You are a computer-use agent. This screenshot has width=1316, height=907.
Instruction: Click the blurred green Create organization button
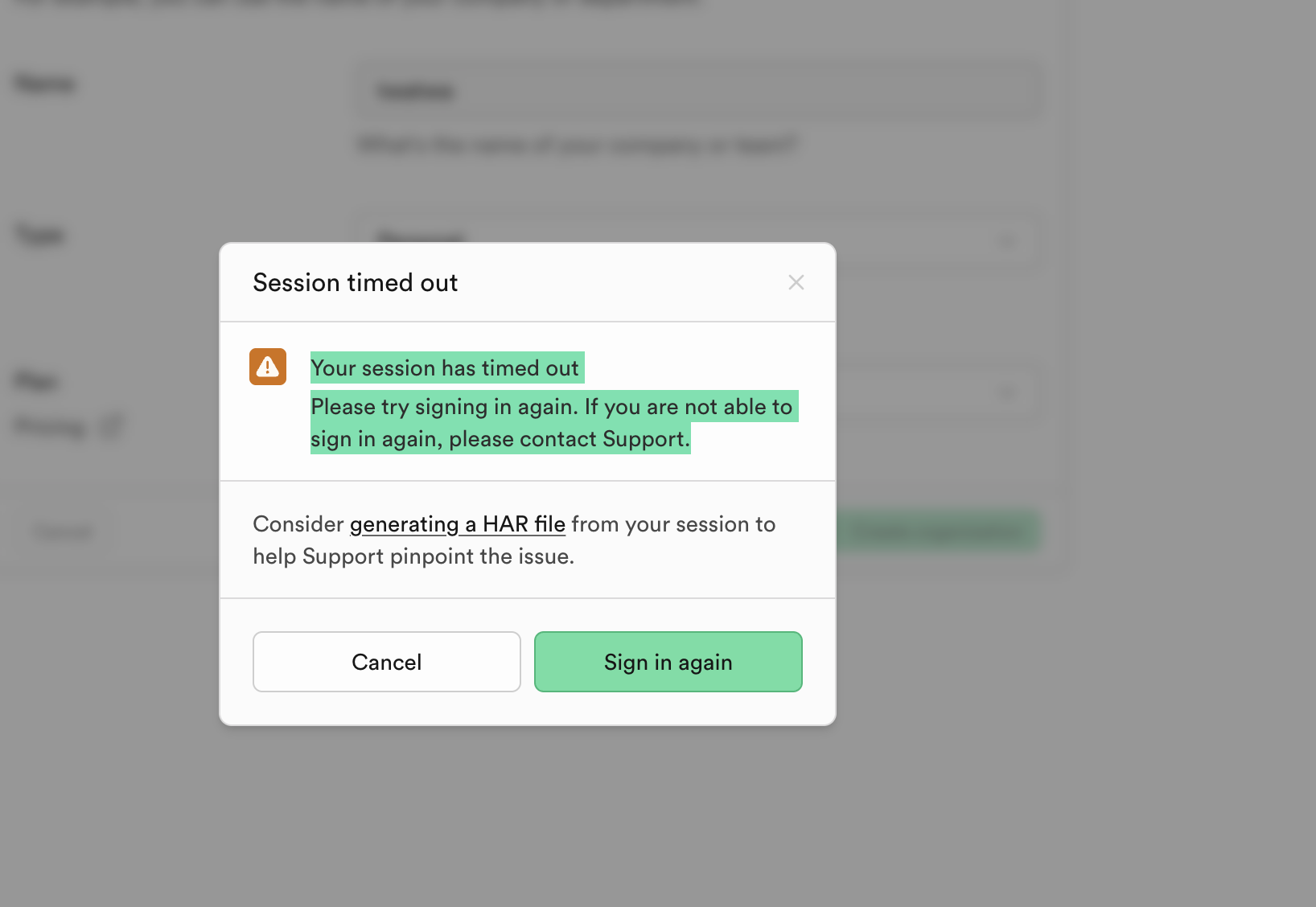(938, 531)
